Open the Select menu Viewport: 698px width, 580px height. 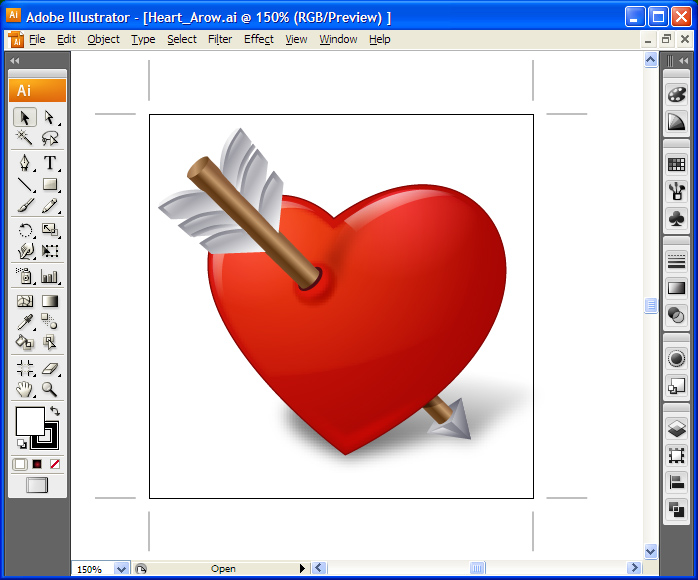182,39
